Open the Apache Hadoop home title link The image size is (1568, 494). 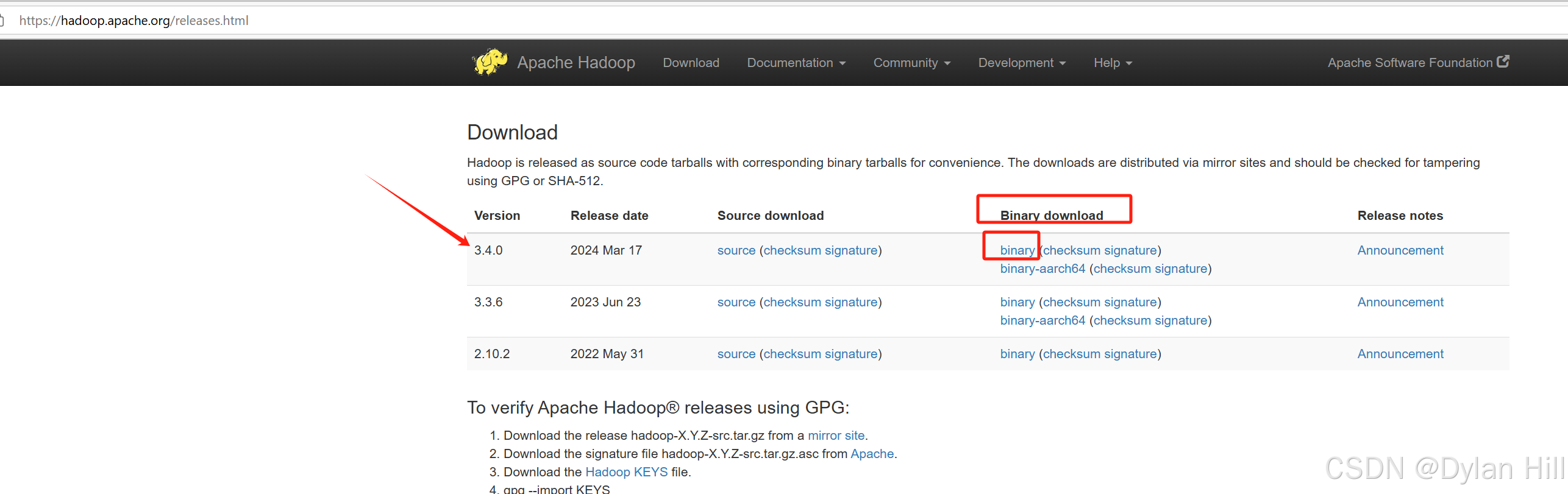[x=576, y=63]
